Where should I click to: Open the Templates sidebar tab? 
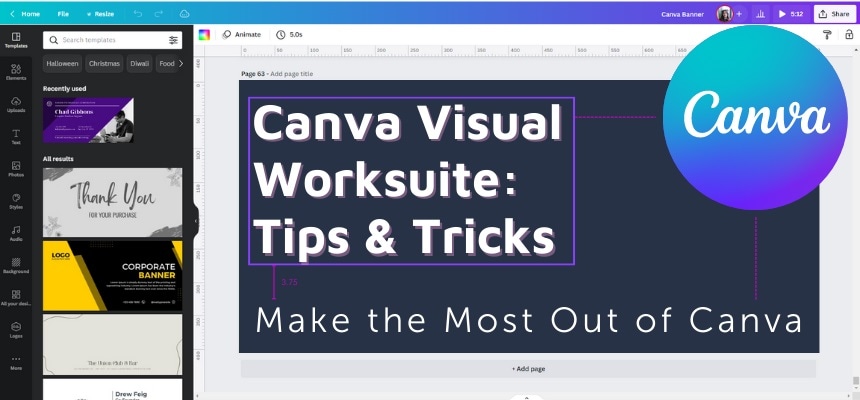click(16, 41)
